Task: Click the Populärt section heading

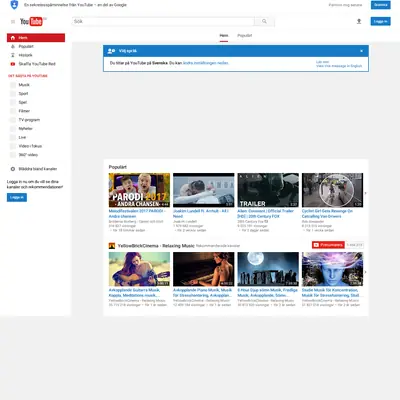Action: click(x=118, y=167)
